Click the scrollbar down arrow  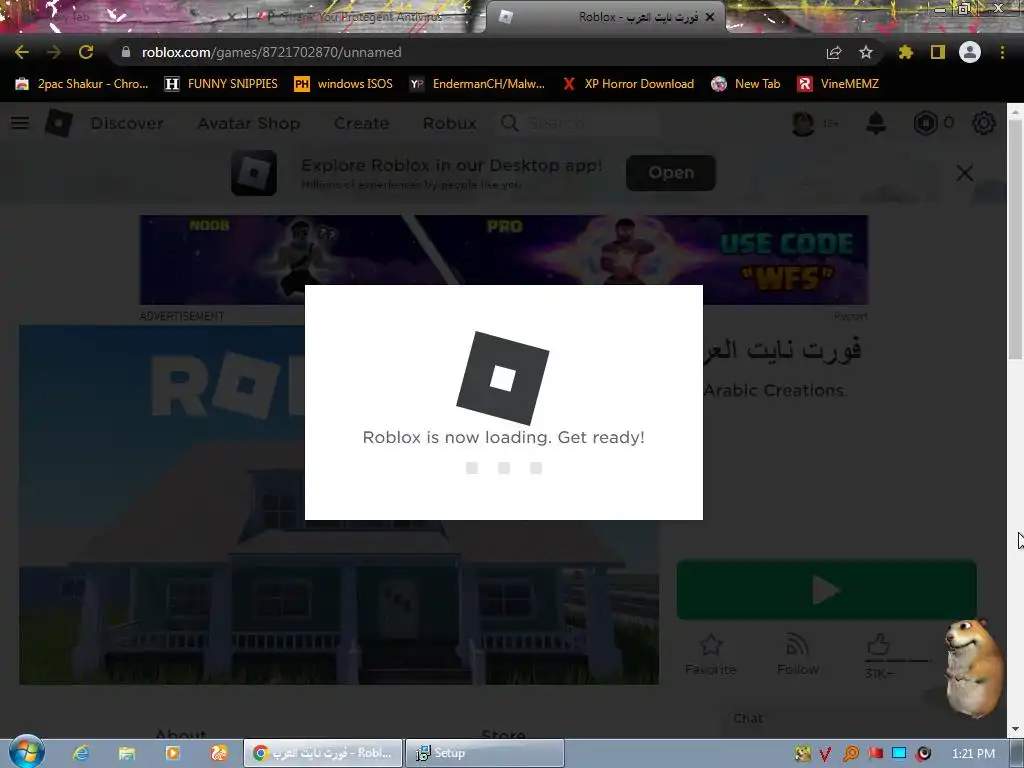click(x=1015, y=729)
